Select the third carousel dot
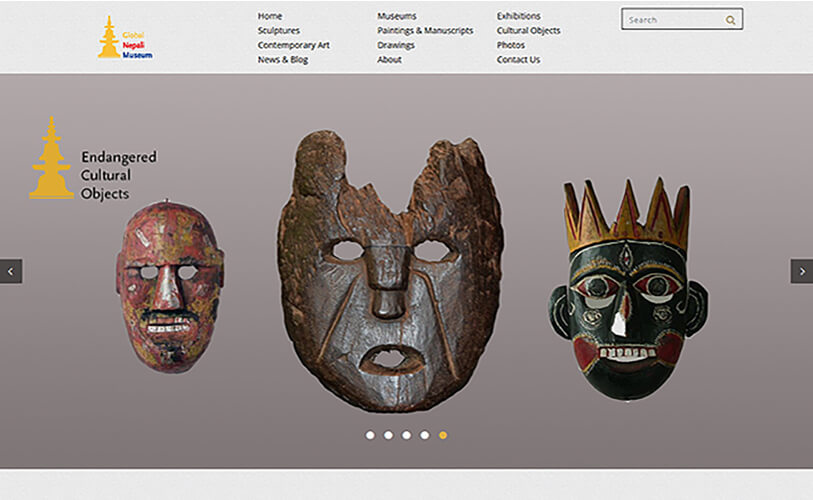The height and width of the screenshot is (500, 813). point(406,435)
